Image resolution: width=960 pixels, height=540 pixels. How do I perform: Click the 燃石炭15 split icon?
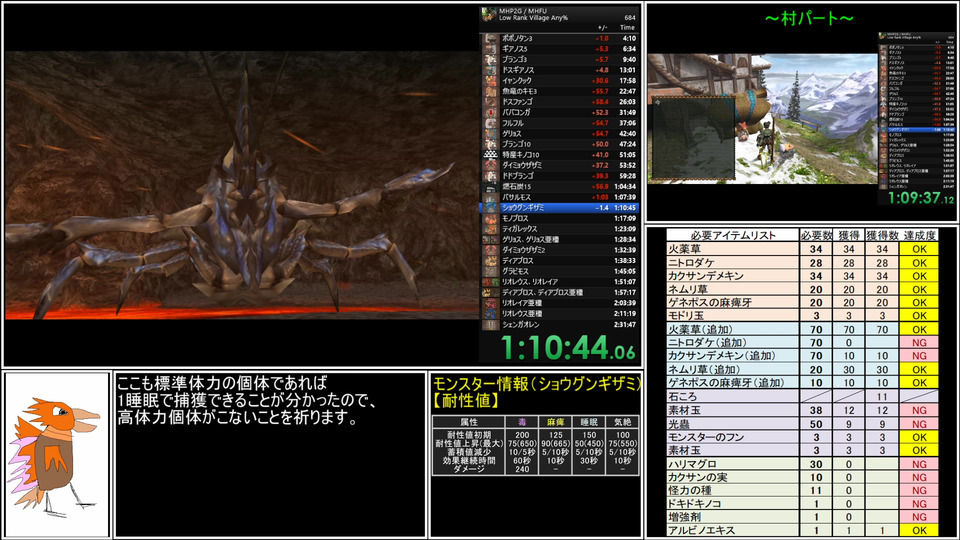coord(491,186)
